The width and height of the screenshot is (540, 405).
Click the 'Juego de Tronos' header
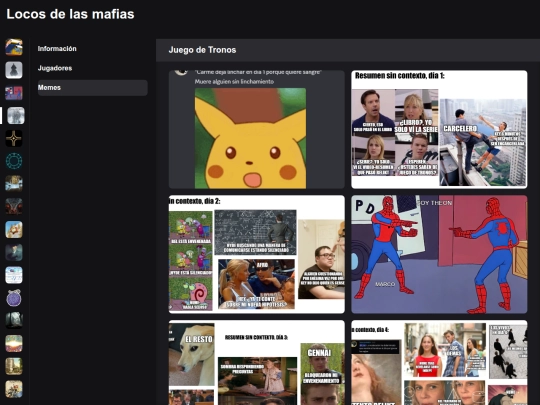coord(202,50)
